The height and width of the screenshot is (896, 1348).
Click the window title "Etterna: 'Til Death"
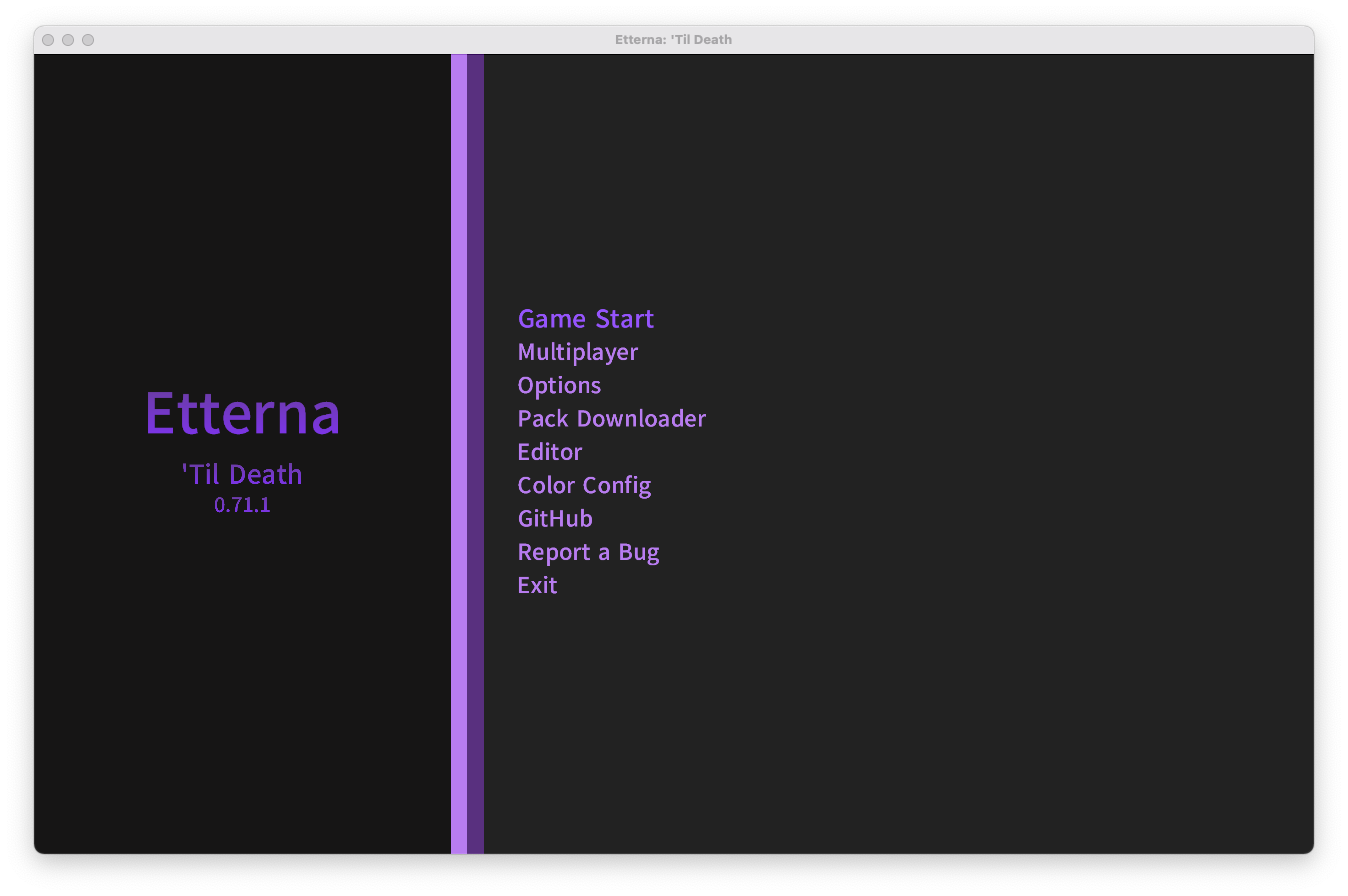pyautogui.click(x=673, y=40)
